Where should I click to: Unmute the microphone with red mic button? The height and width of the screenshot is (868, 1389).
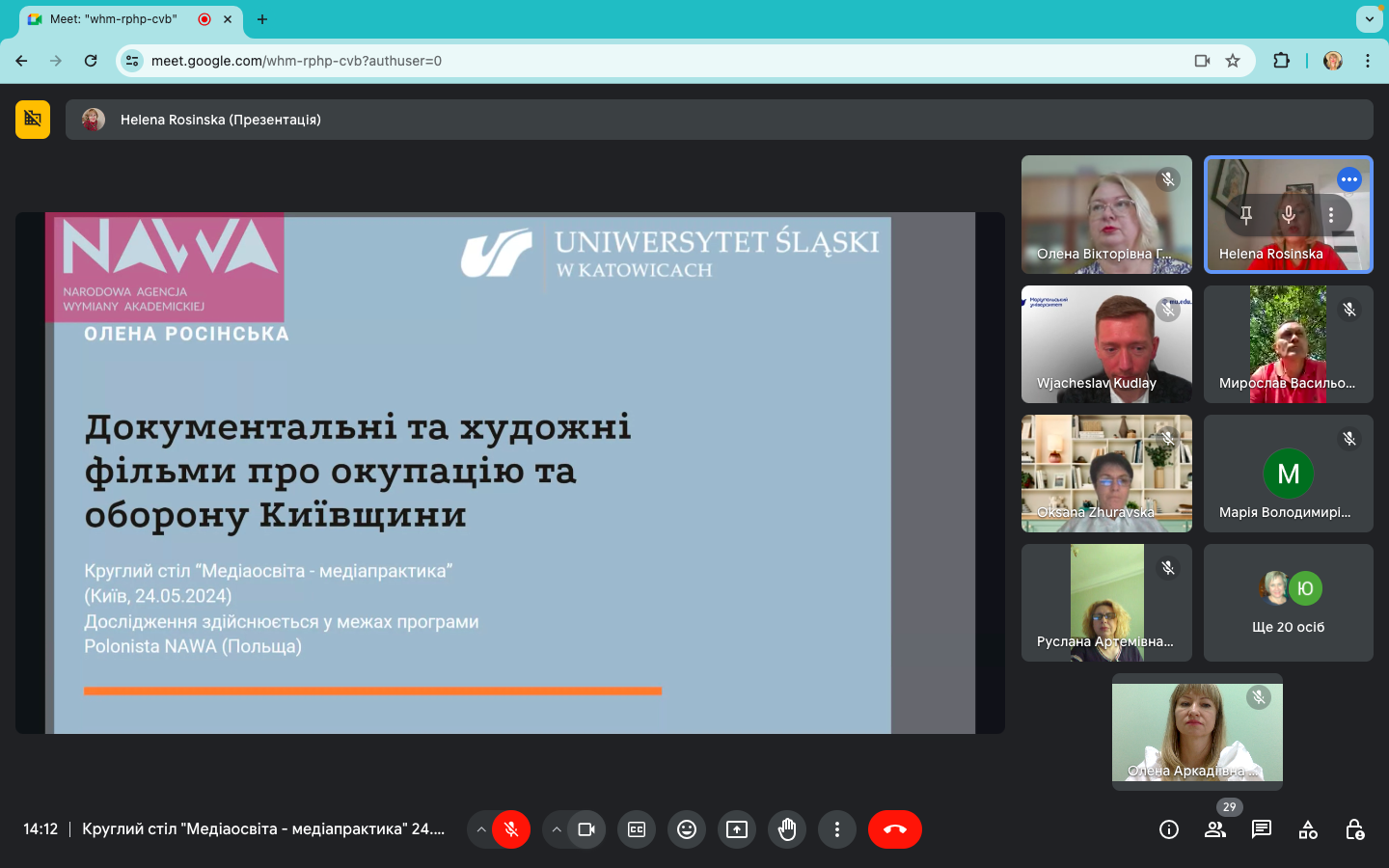click(511, 829)
